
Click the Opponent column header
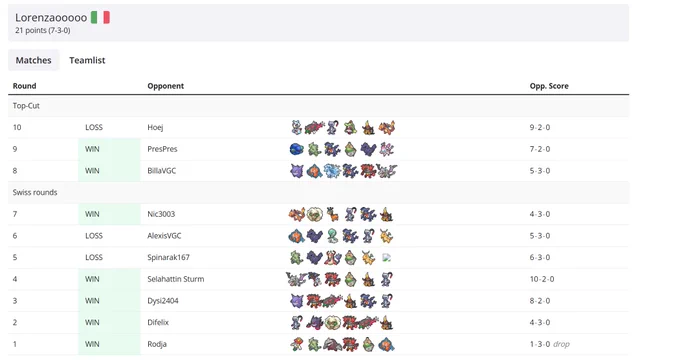pyautogui.click(x=166, y=86)
